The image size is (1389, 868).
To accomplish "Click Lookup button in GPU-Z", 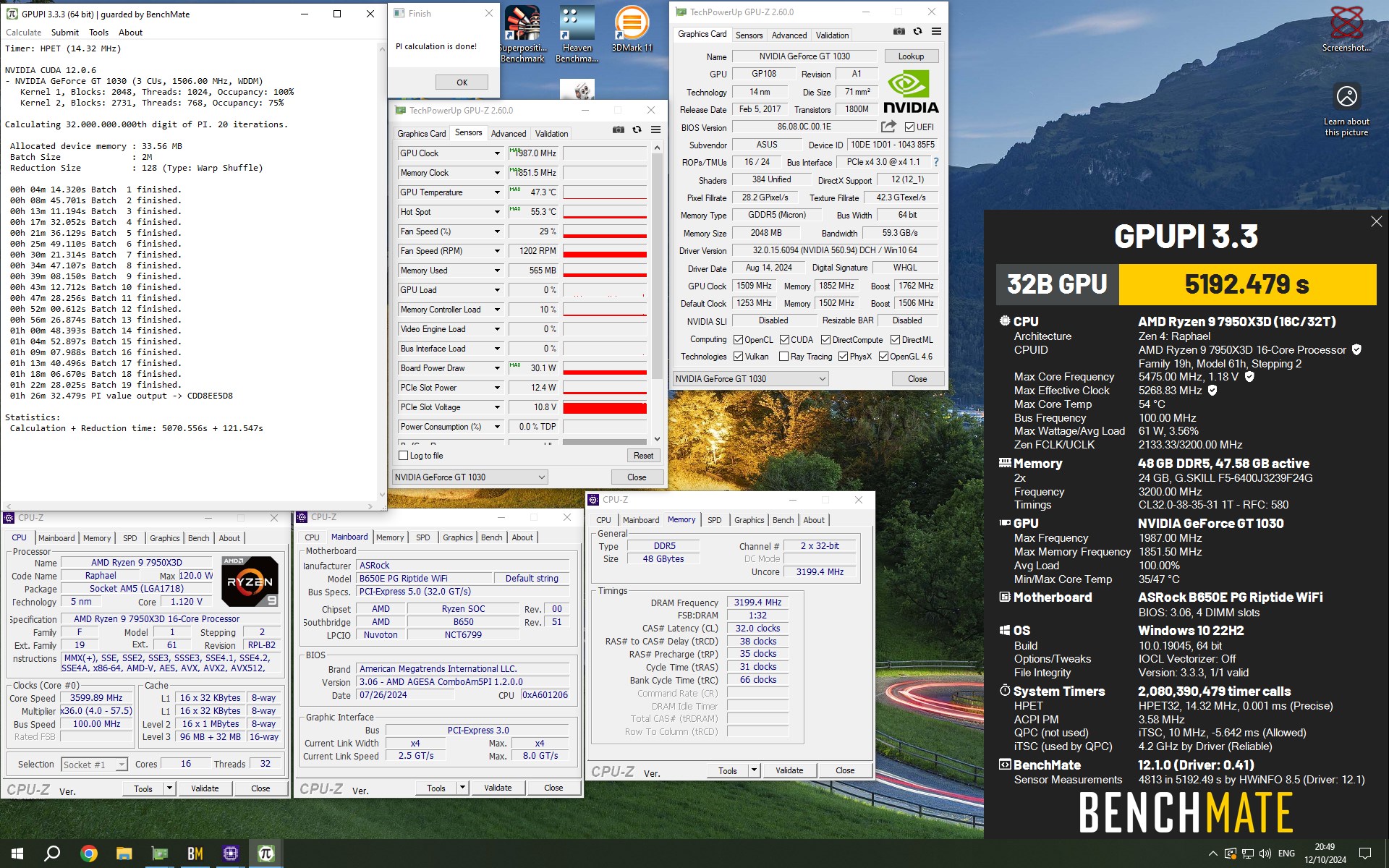I will (911, 56).
